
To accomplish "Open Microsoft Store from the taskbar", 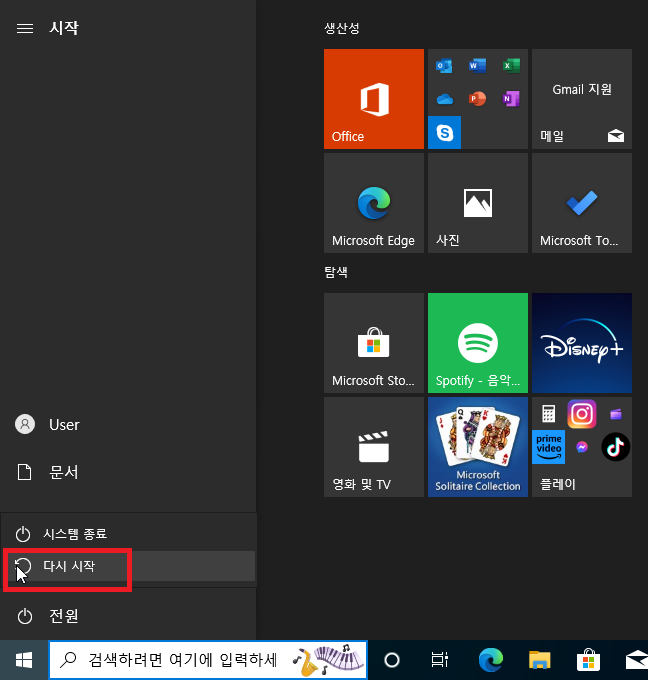I will (x=588, y=660).
